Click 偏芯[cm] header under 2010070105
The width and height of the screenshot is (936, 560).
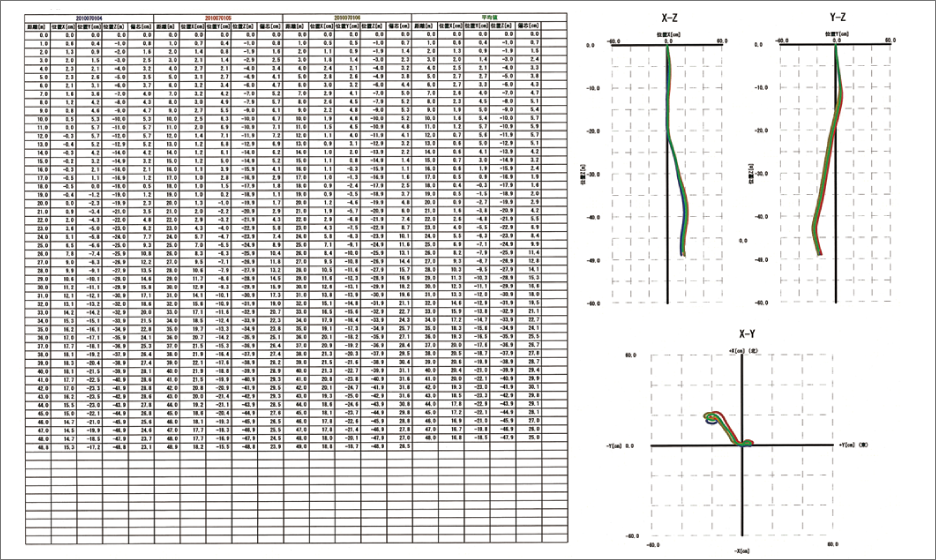269,26
